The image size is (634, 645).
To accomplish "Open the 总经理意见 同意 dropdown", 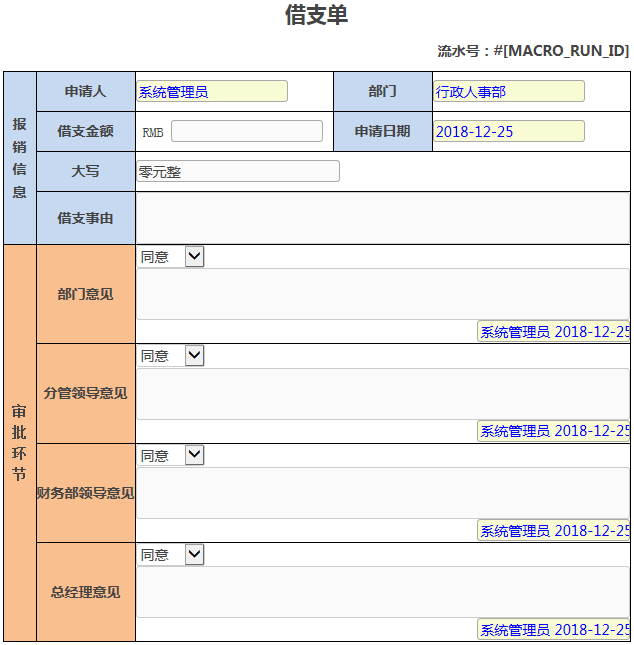I will [171, 555].
